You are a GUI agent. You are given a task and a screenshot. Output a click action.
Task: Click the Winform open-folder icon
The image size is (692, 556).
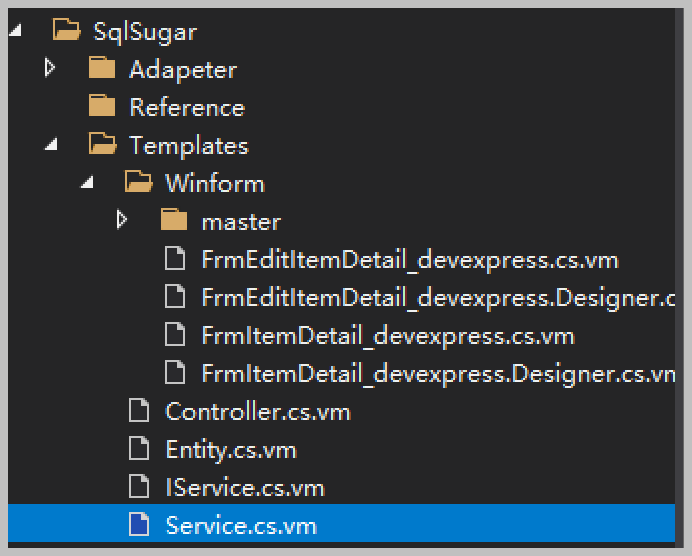click(138, 184)
